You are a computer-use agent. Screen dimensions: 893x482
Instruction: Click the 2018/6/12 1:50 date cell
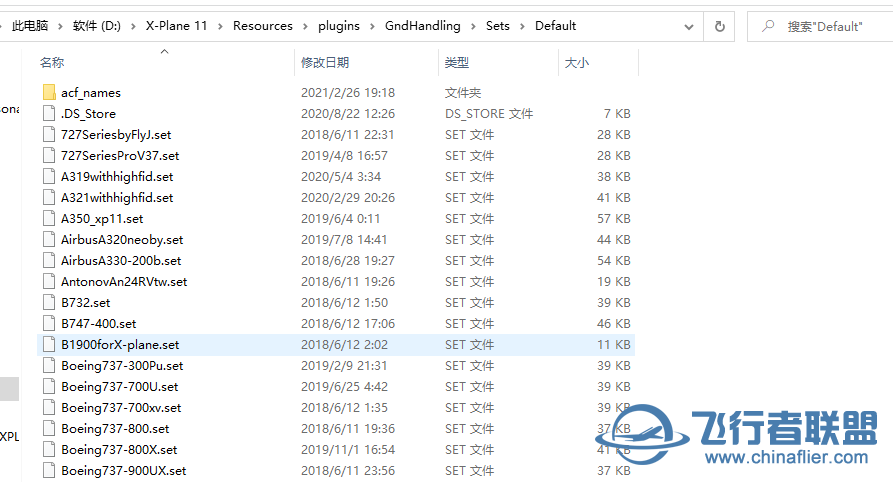344,303
